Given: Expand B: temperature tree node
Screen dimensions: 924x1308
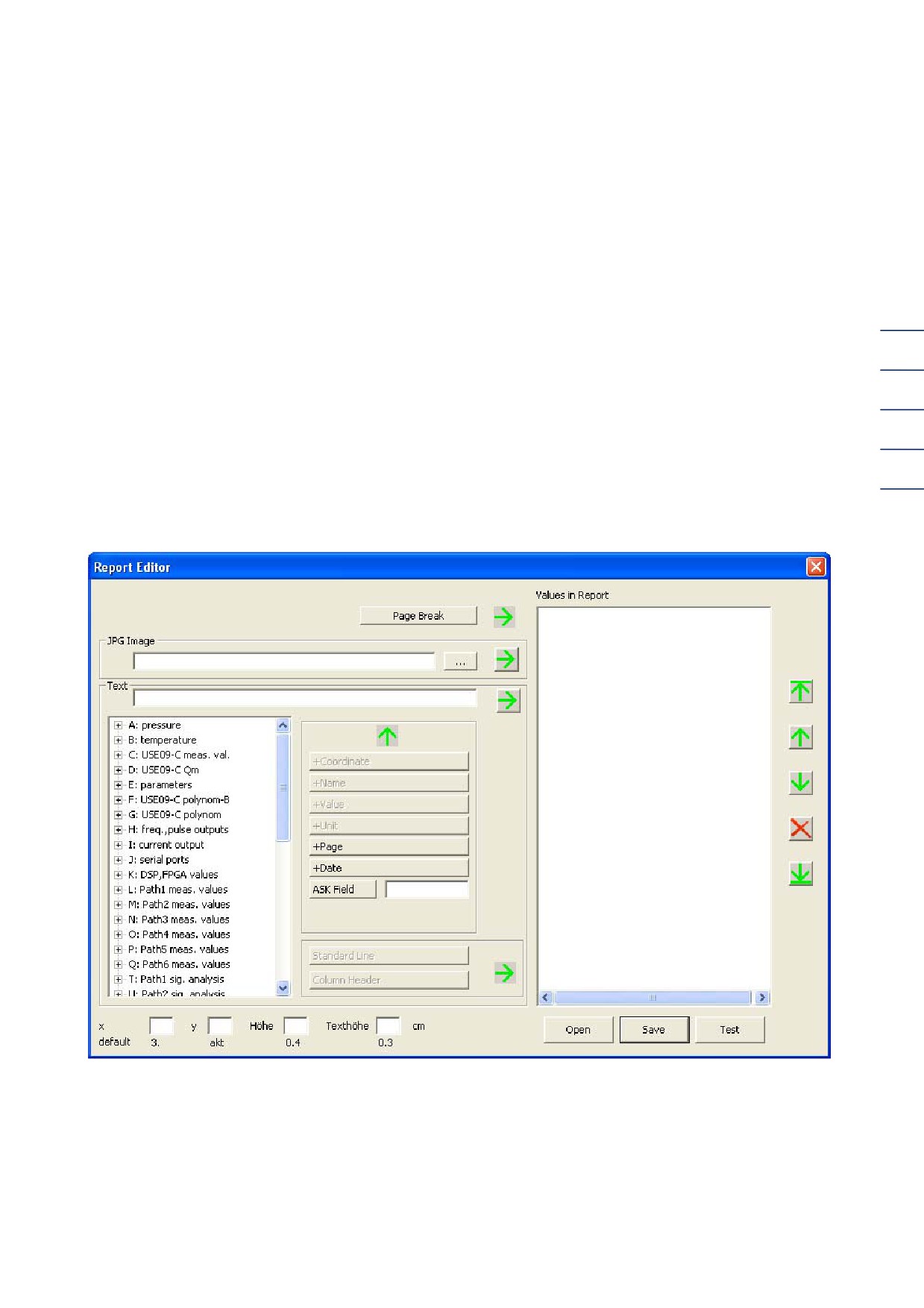Looking at the screenshot, I should 118,740.
